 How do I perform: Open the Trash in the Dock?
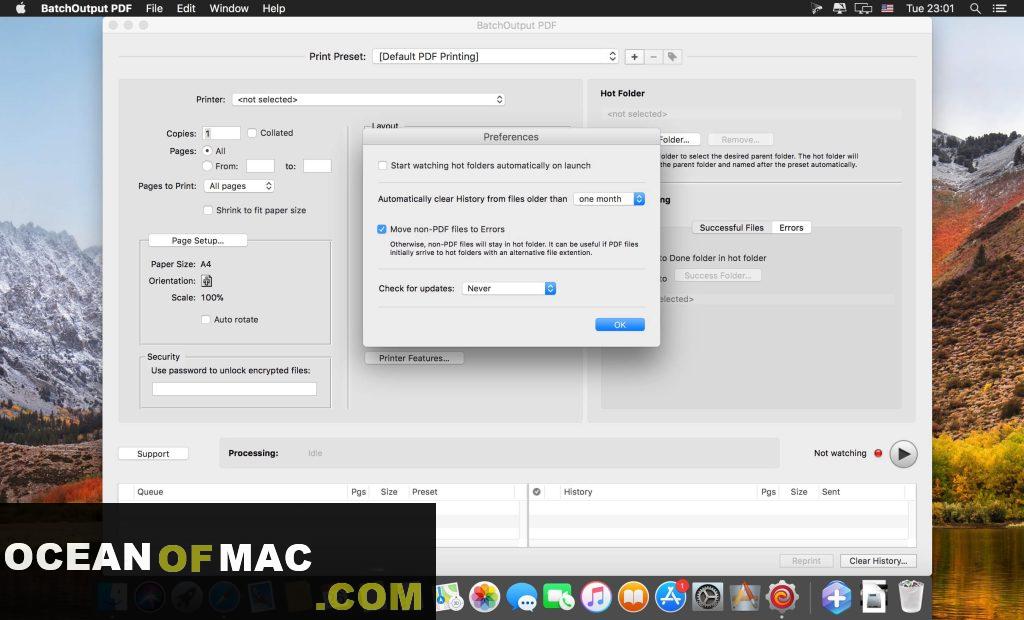tap(911, 596)
